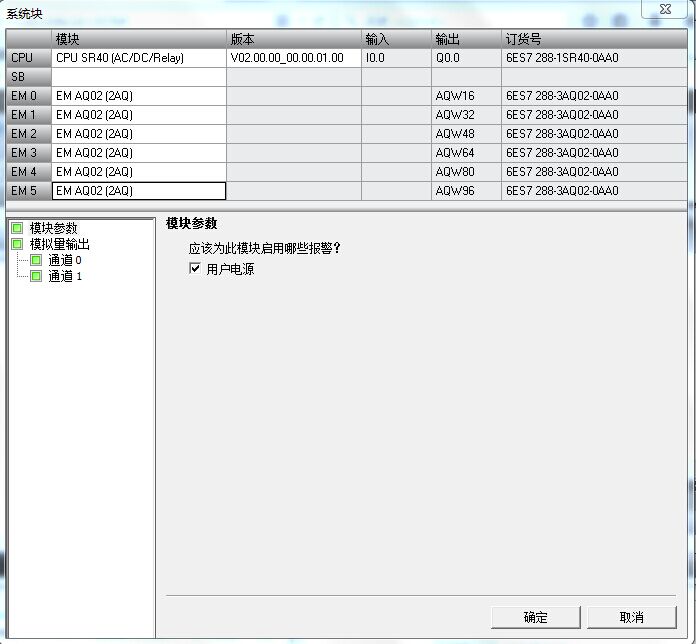
Task: Open highlighted EM 5 module cell
Action: [139, 191]
